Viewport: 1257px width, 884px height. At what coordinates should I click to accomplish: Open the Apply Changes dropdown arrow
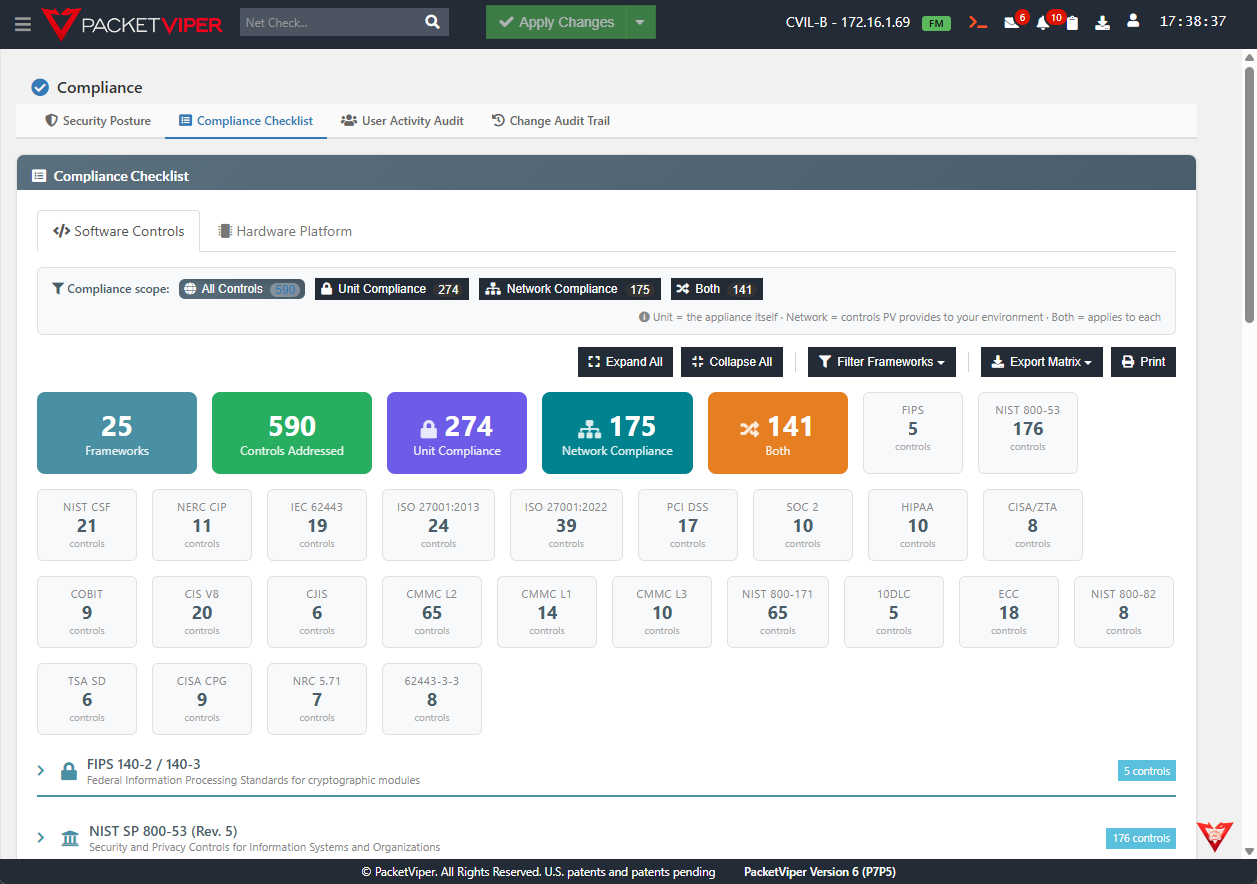click(x=641, y=22)
